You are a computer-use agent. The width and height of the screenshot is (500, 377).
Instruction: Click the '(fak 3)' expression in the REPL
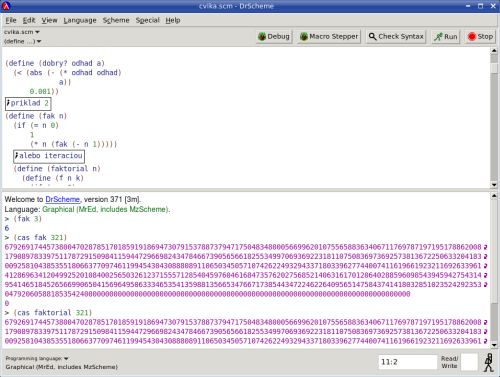pyautogui.click(x=27, y=219)
